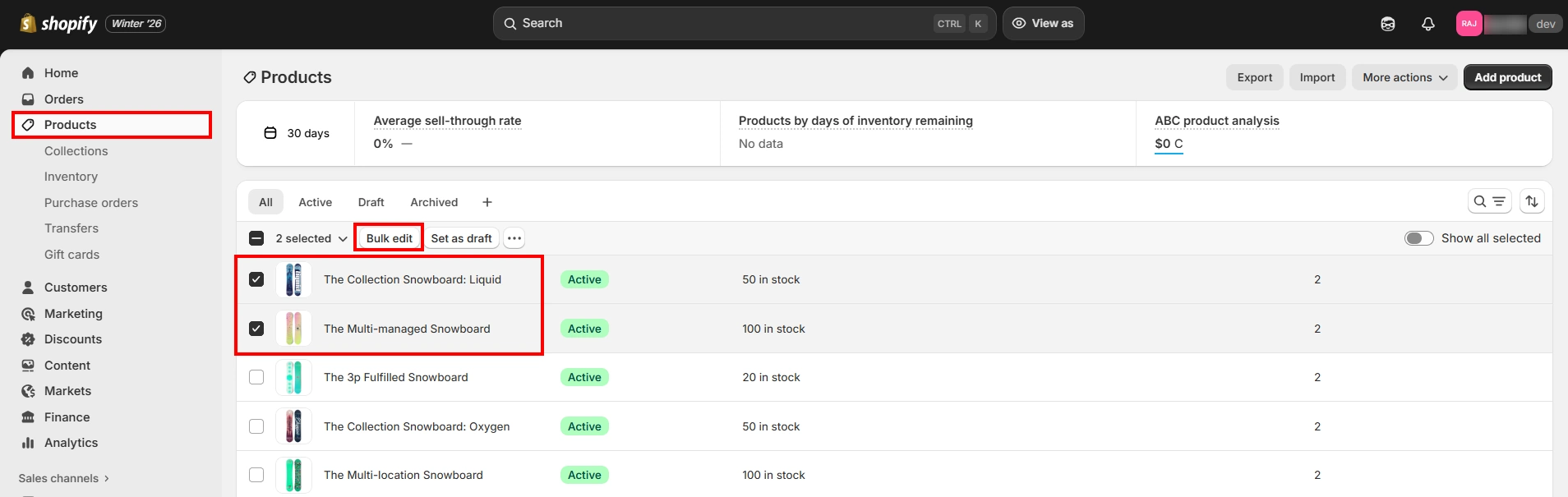
Task: Click the Bulk edit button
Action: (390, 238)
